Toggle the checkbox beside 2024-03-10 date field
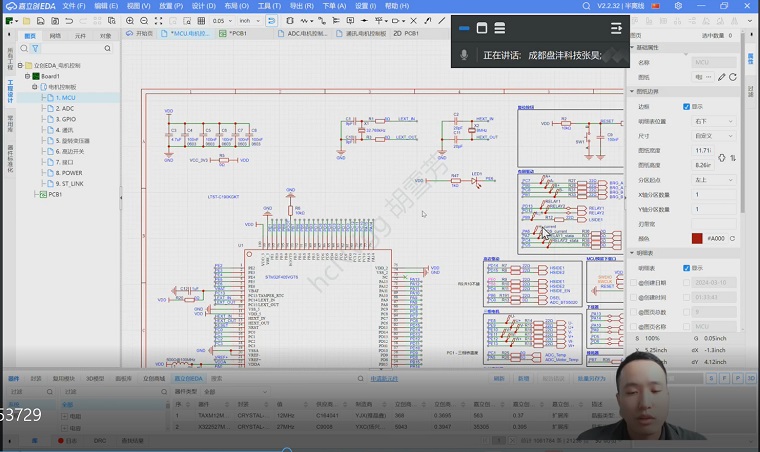This screenshot has width=760, height=452. click(686, 282)
